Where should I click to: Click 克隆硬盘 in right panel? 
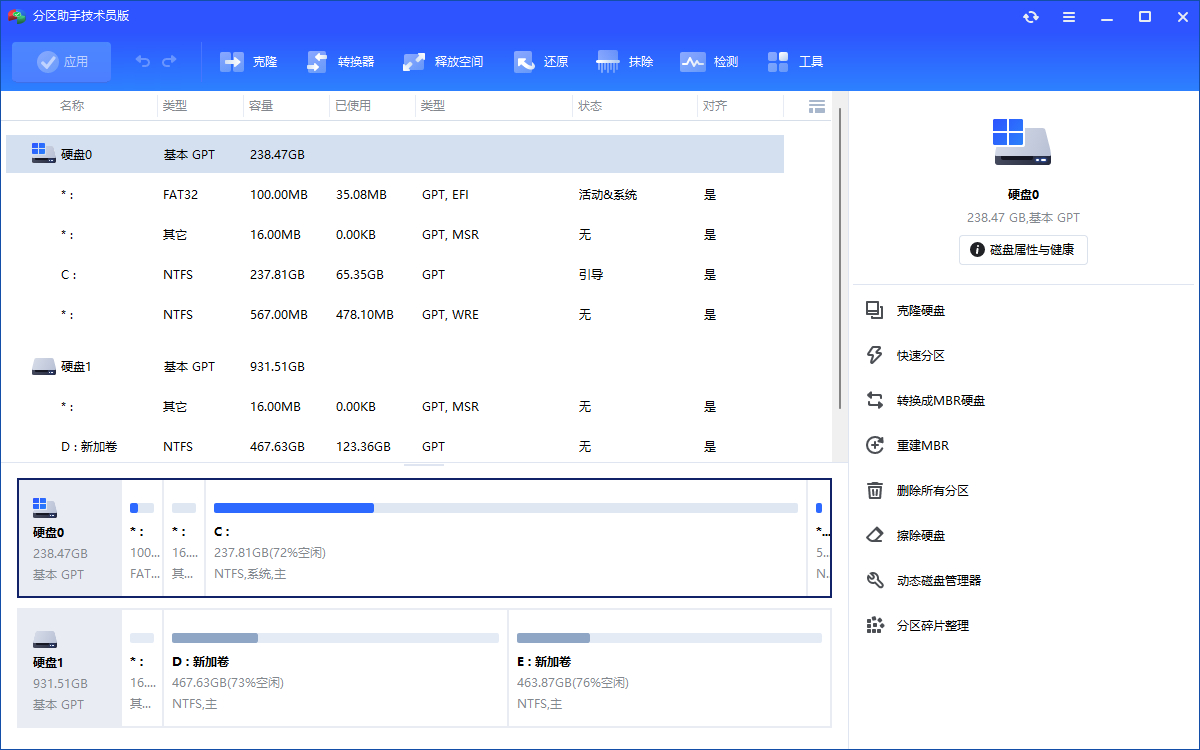pyautogui.click(x=921, y=311)
